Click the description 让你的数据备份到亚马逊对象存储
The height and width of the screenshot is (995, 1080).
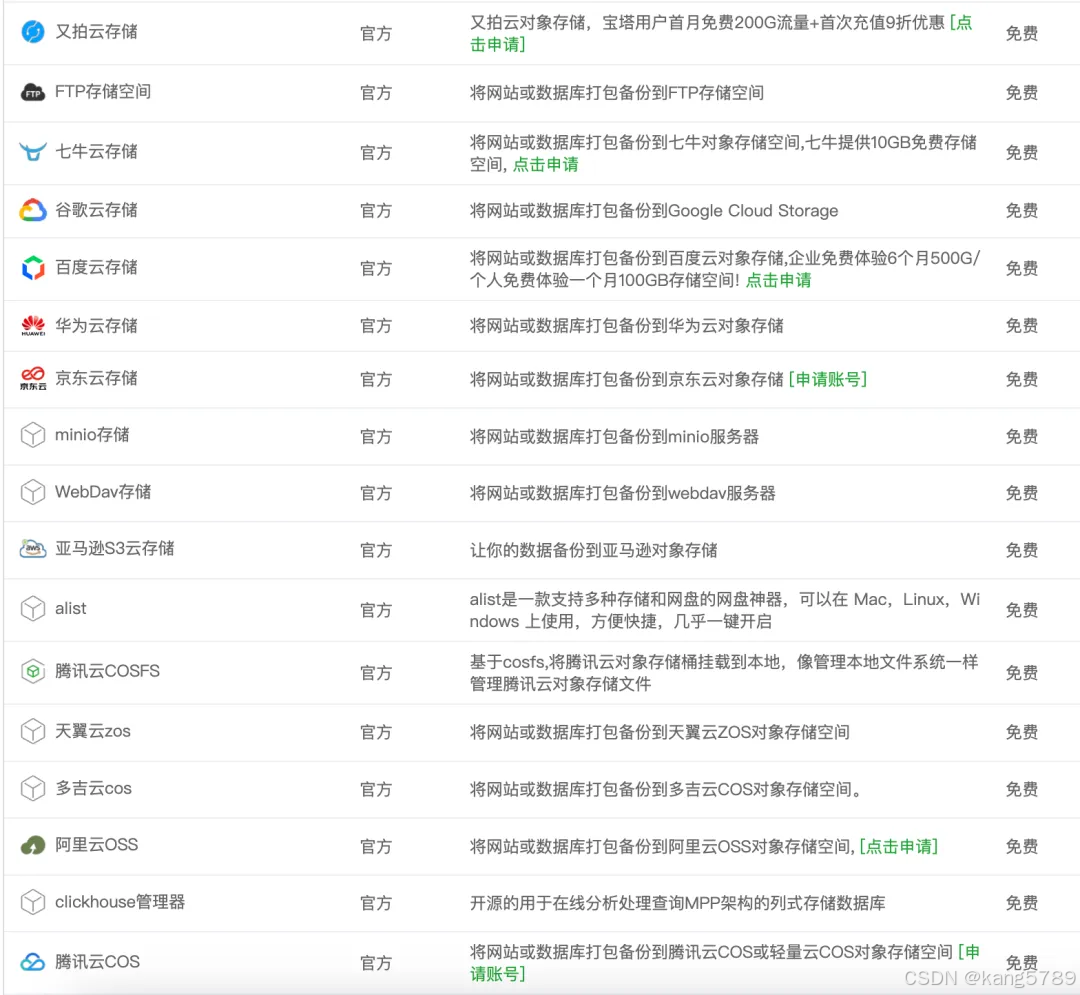tap(594, 551)
